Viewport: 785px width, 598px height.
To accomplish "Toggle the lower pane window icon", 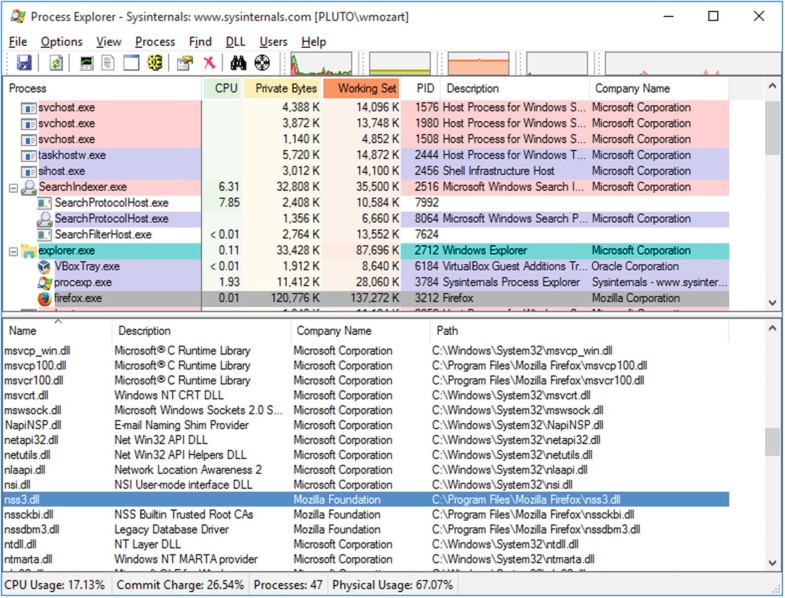I will tap(131, 63).
